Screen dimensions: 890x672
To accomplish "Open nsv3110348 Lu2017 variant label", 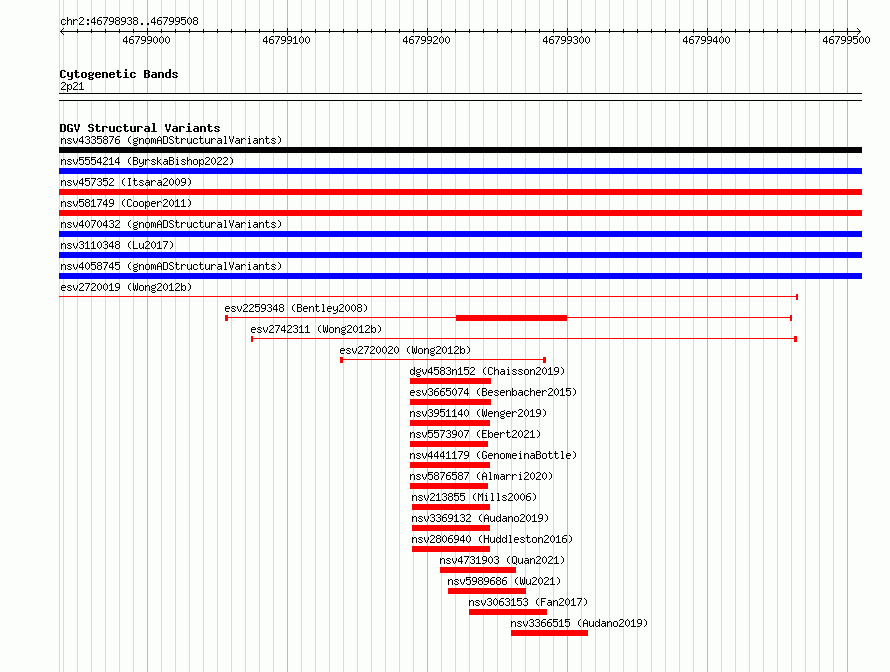I will pyautogui.click(x=117, y=245).
